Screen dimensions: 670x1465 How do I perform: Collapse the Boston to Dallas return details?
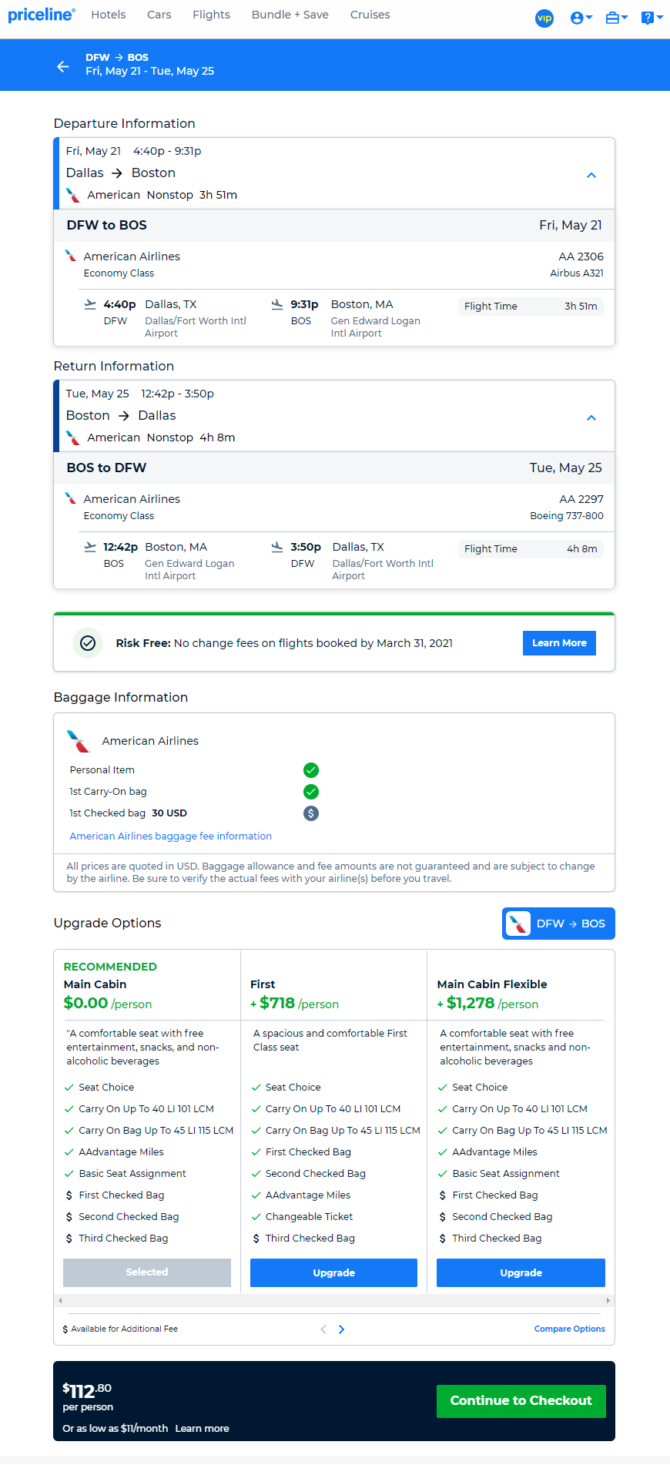[591, 417]
